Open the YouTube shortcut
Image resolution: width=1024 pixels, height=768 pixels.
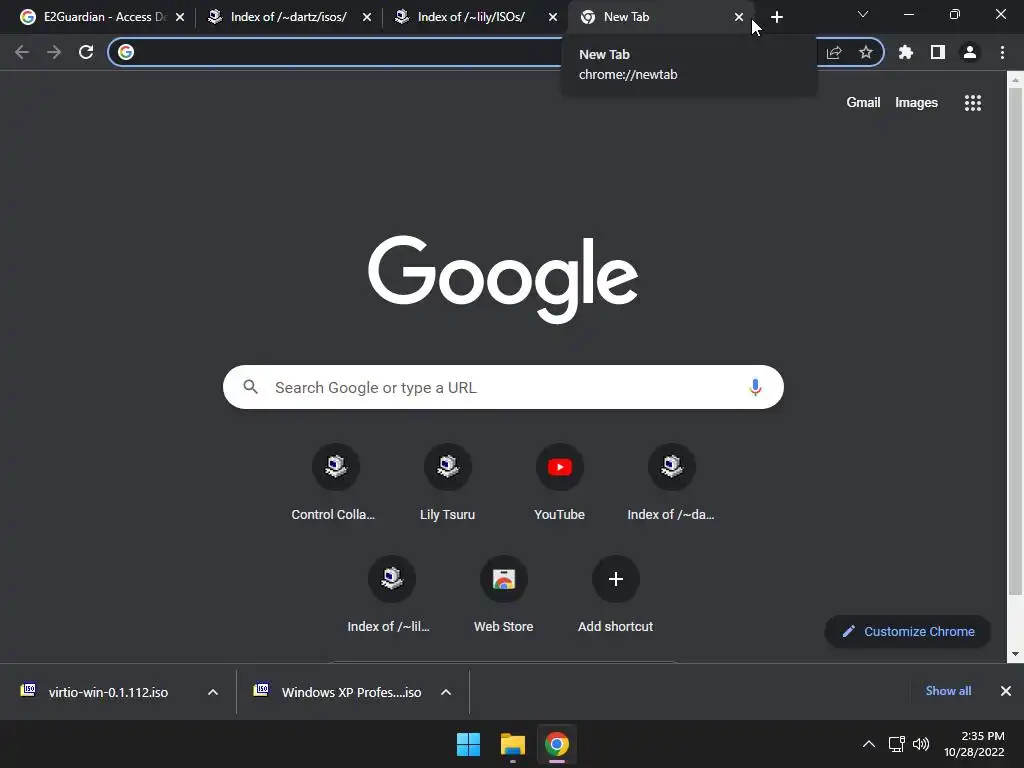[560, 482]
